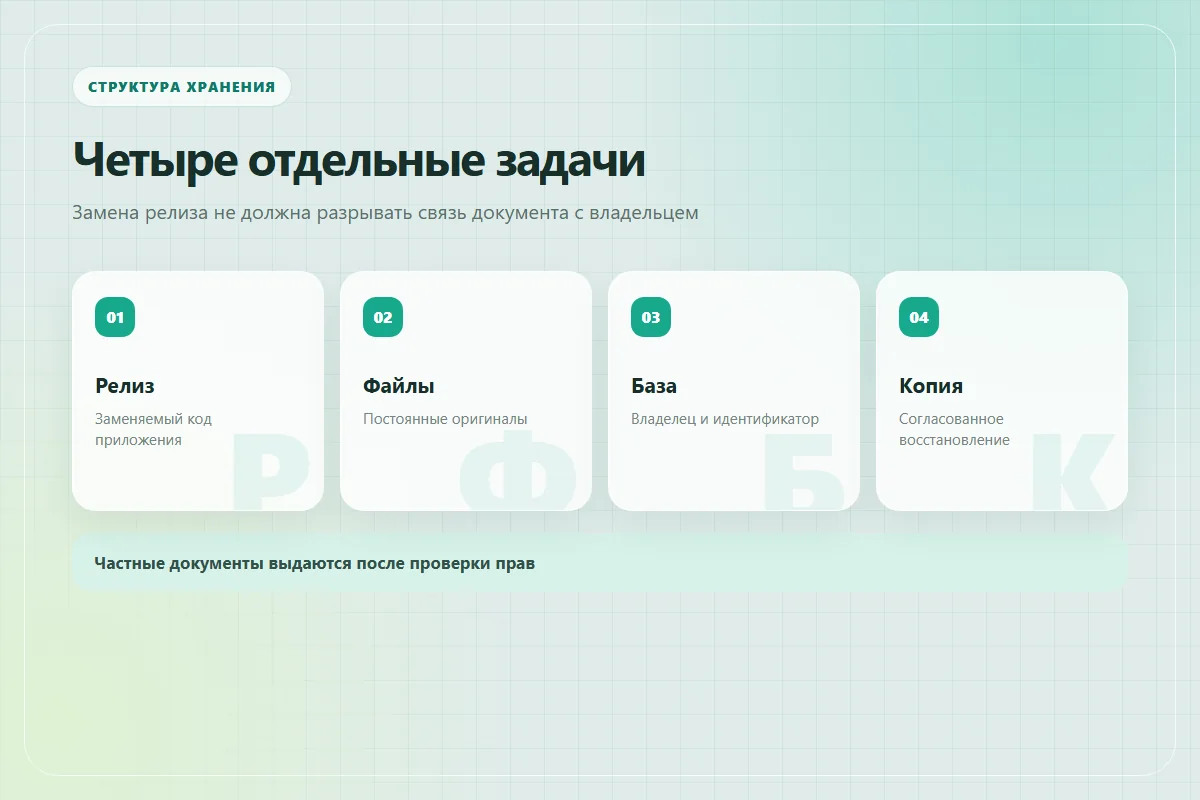Click the 04 number badge
Screen dimensions: 1200x800
919,317
